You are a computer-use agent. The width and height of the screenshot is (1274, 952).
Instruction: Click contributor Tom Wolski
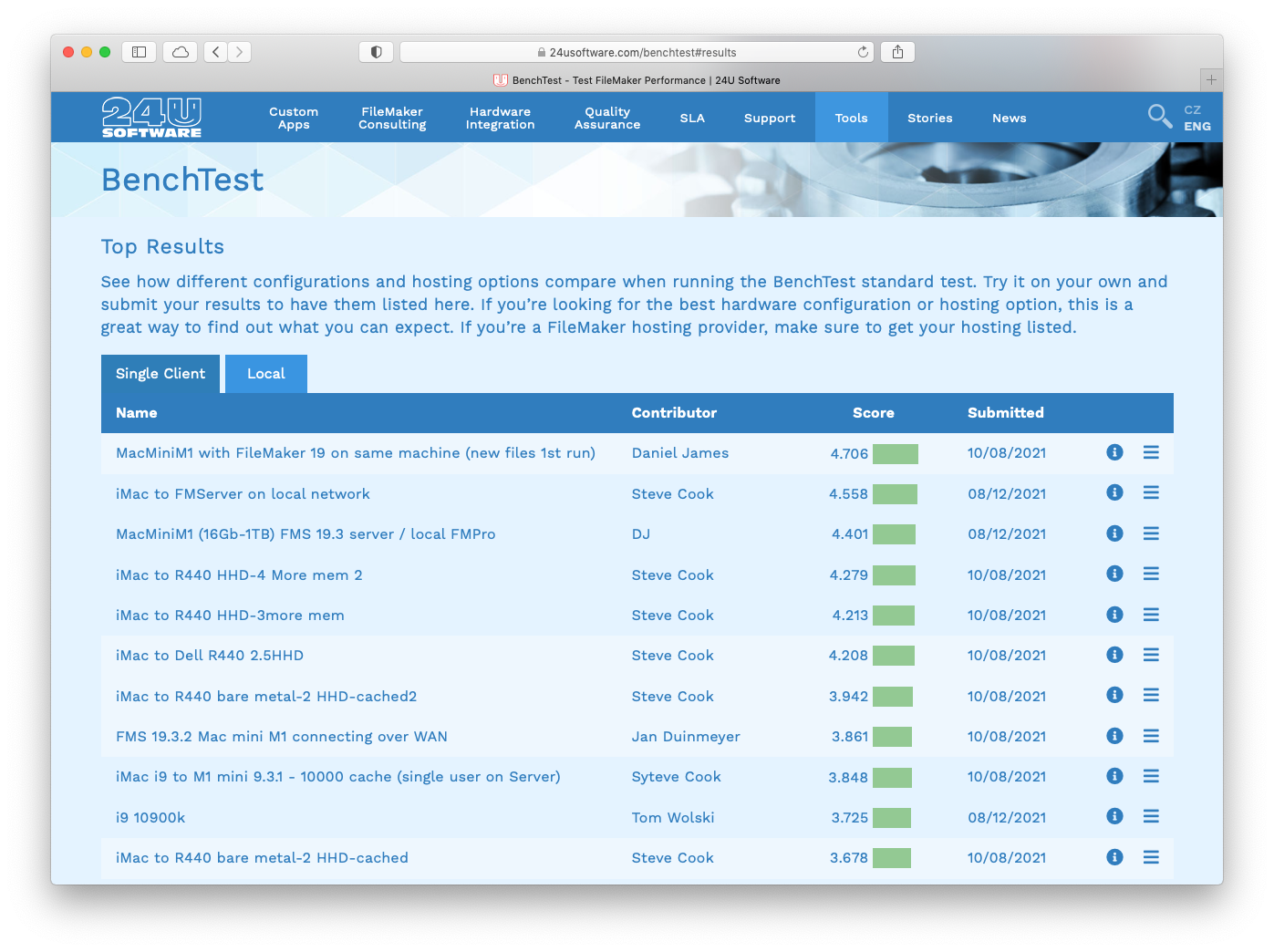(673, 818)
